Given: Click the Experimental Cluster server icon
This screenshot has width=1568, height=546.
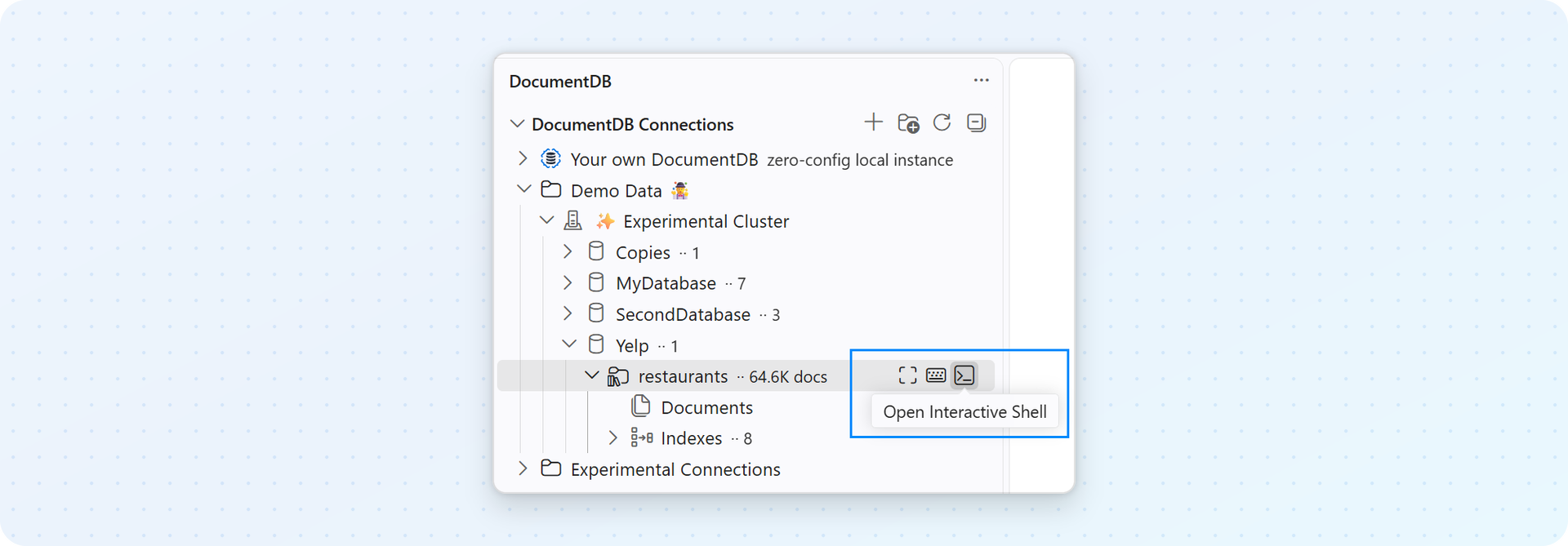Looking at the screenshot, I should (573, 220).
